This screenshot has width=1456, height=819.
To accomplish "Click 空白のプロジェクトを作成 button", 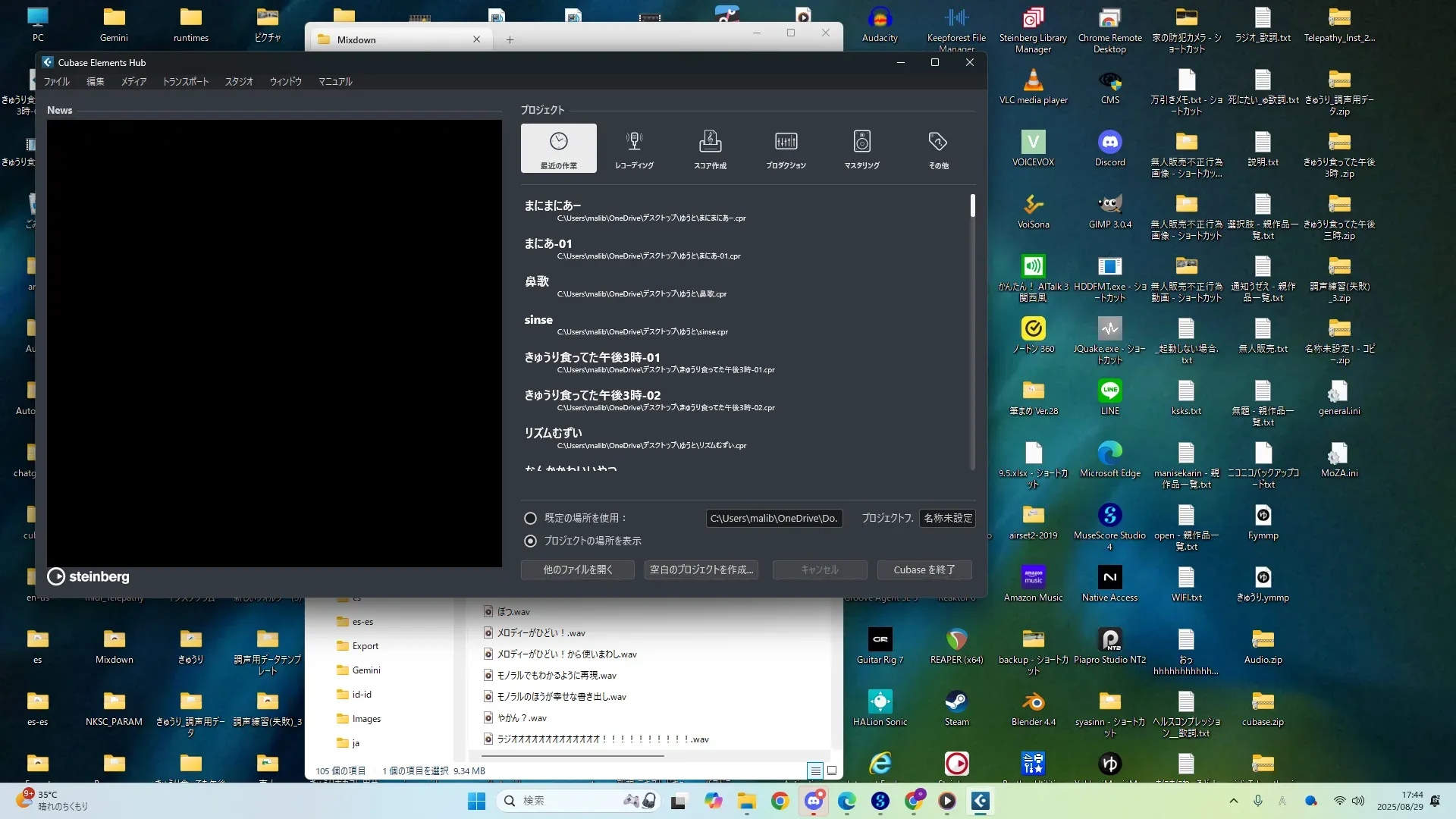I will tap(701, 570).
